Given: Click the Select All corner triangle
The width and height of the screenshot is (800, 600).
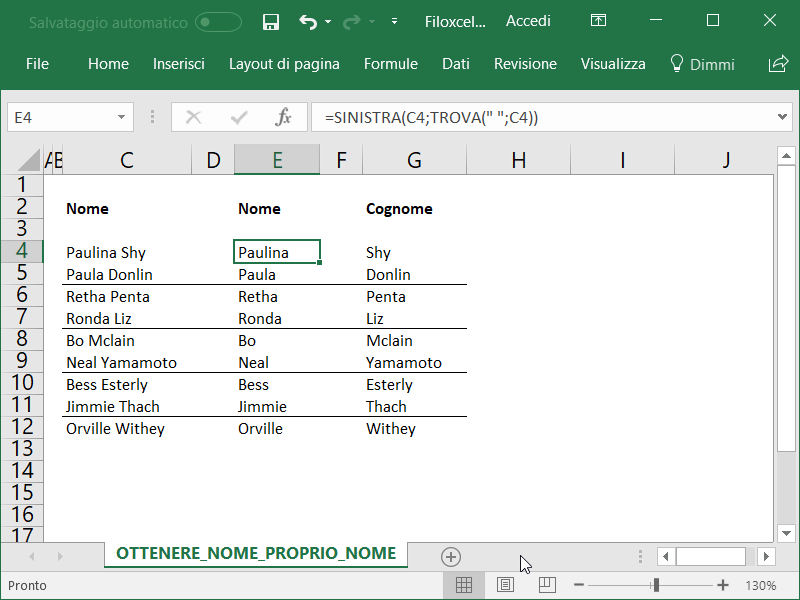Looking at the screenshot, I should pyautogui.click(x=29, y=160).
